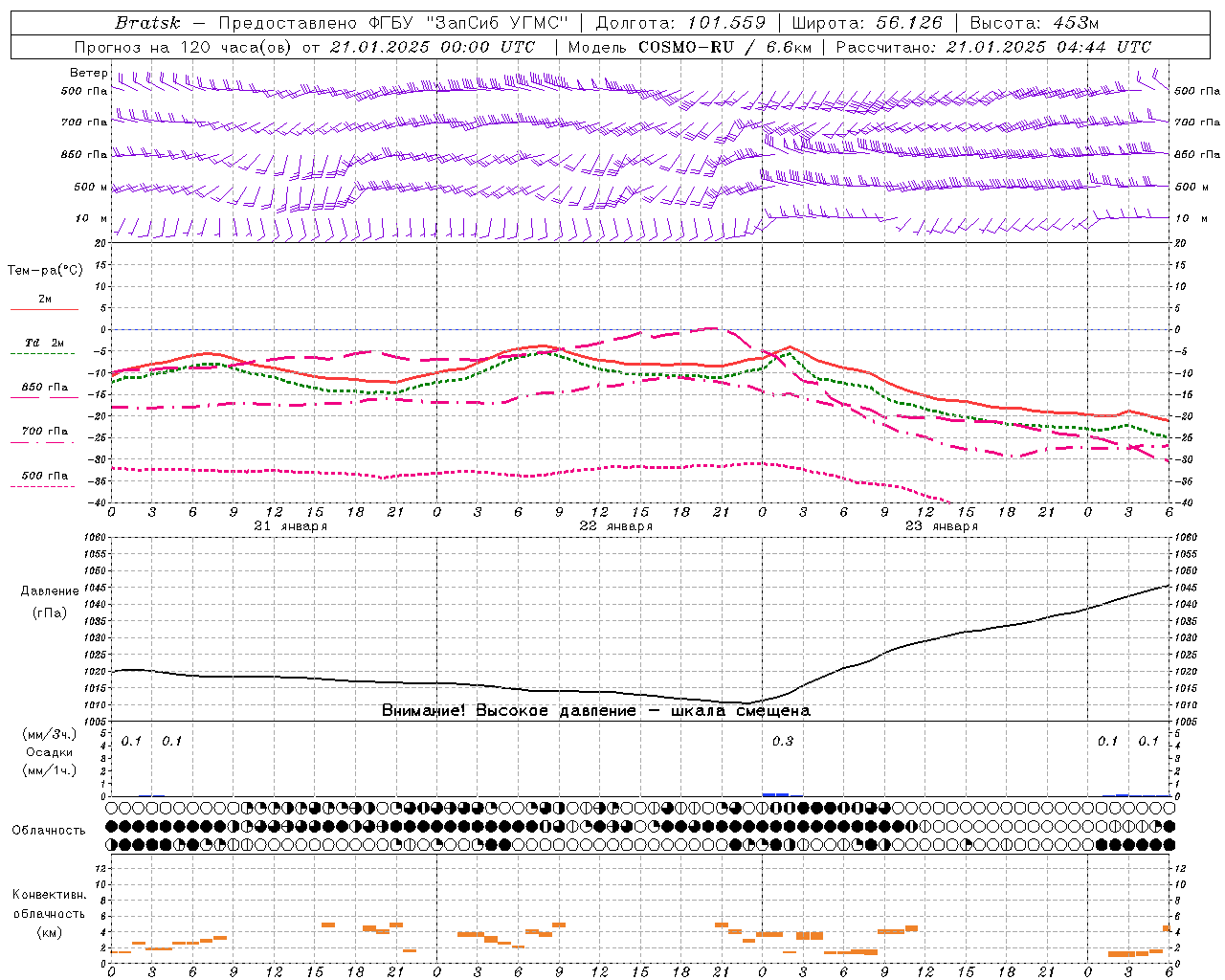Viewport: 1225px width, 980px height.
Task: Click the 'Ветер' wind panel label
Action: tap(88, 73)
